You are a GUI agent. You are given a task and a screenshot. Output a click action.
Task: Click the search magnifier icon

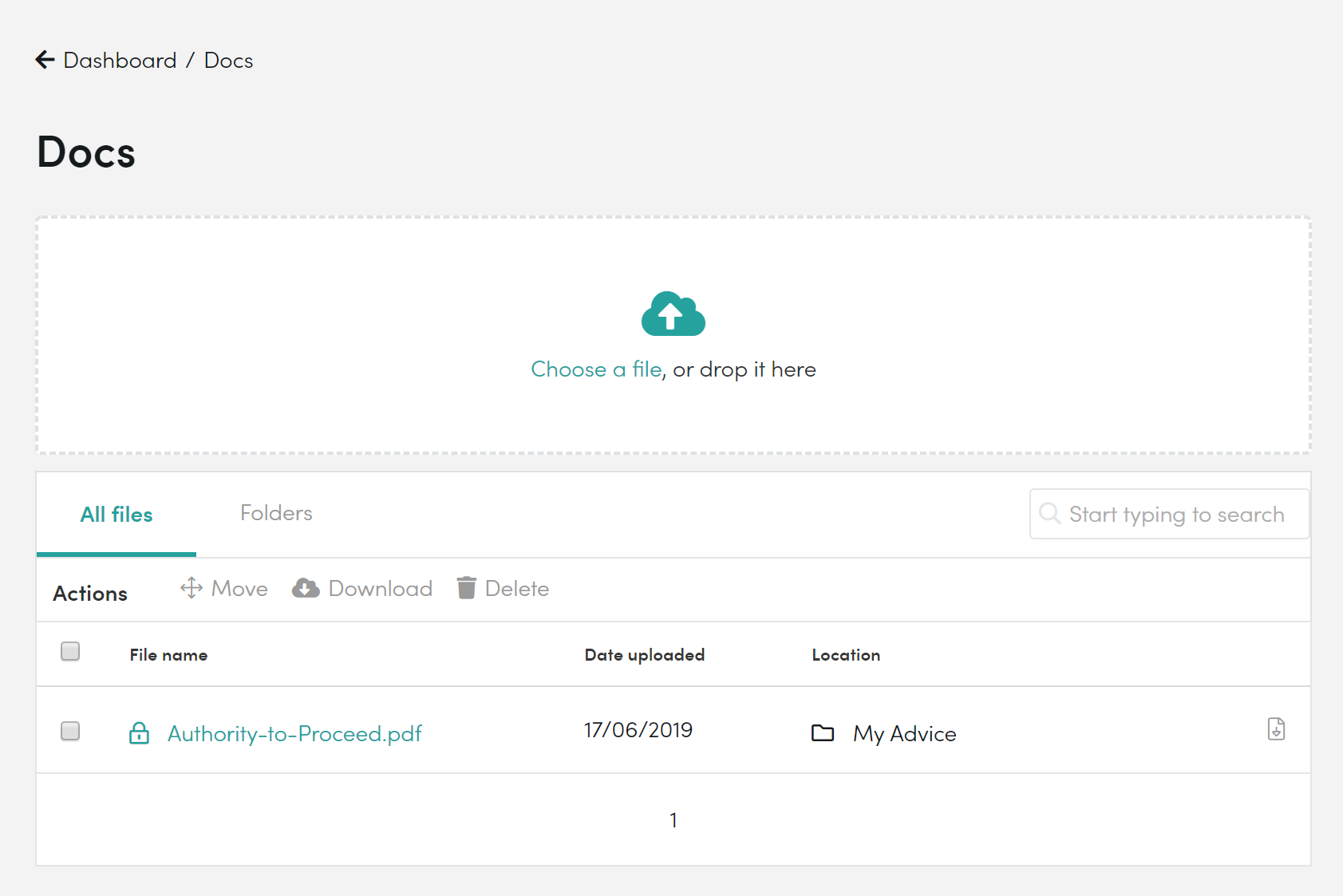click(x=1049, y=513)
